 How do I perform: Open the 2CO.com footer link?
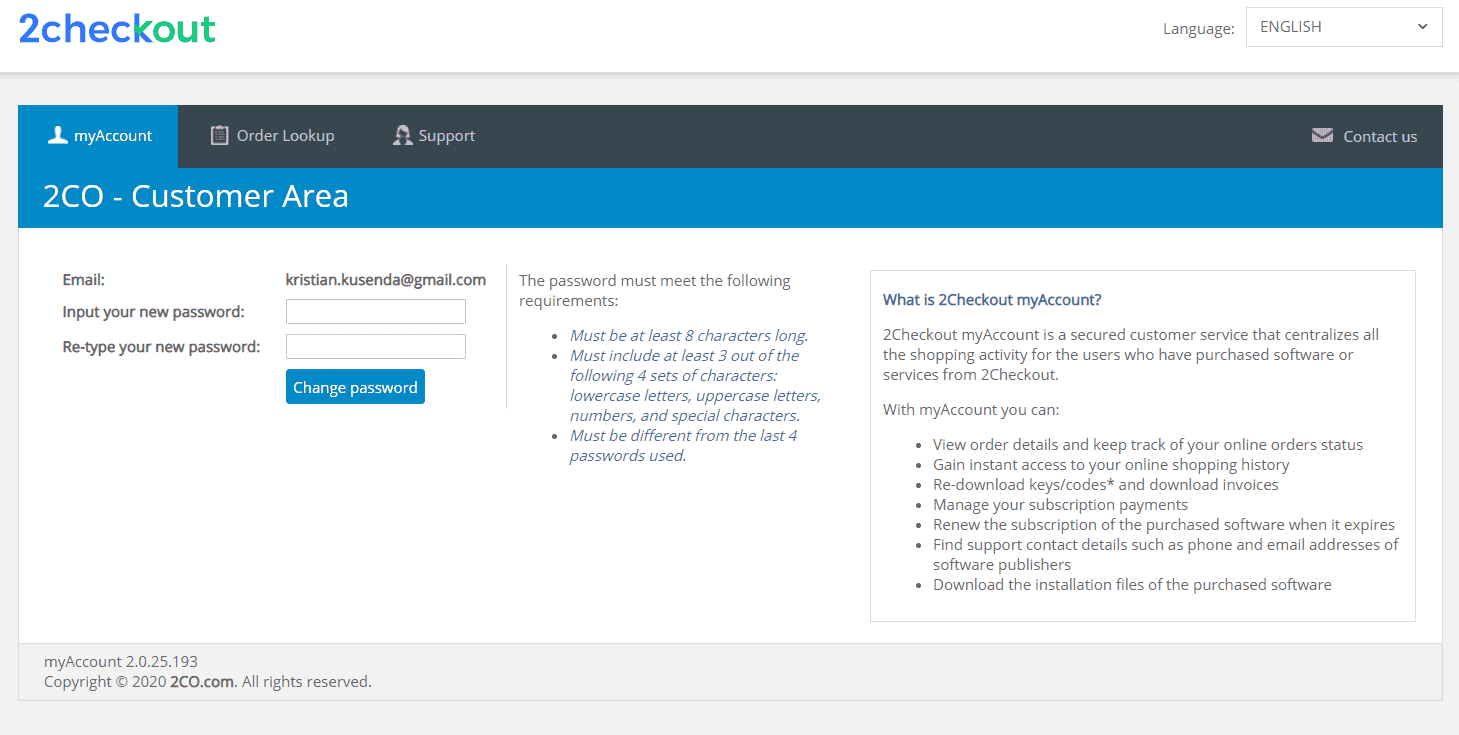(x=201, y=681)
